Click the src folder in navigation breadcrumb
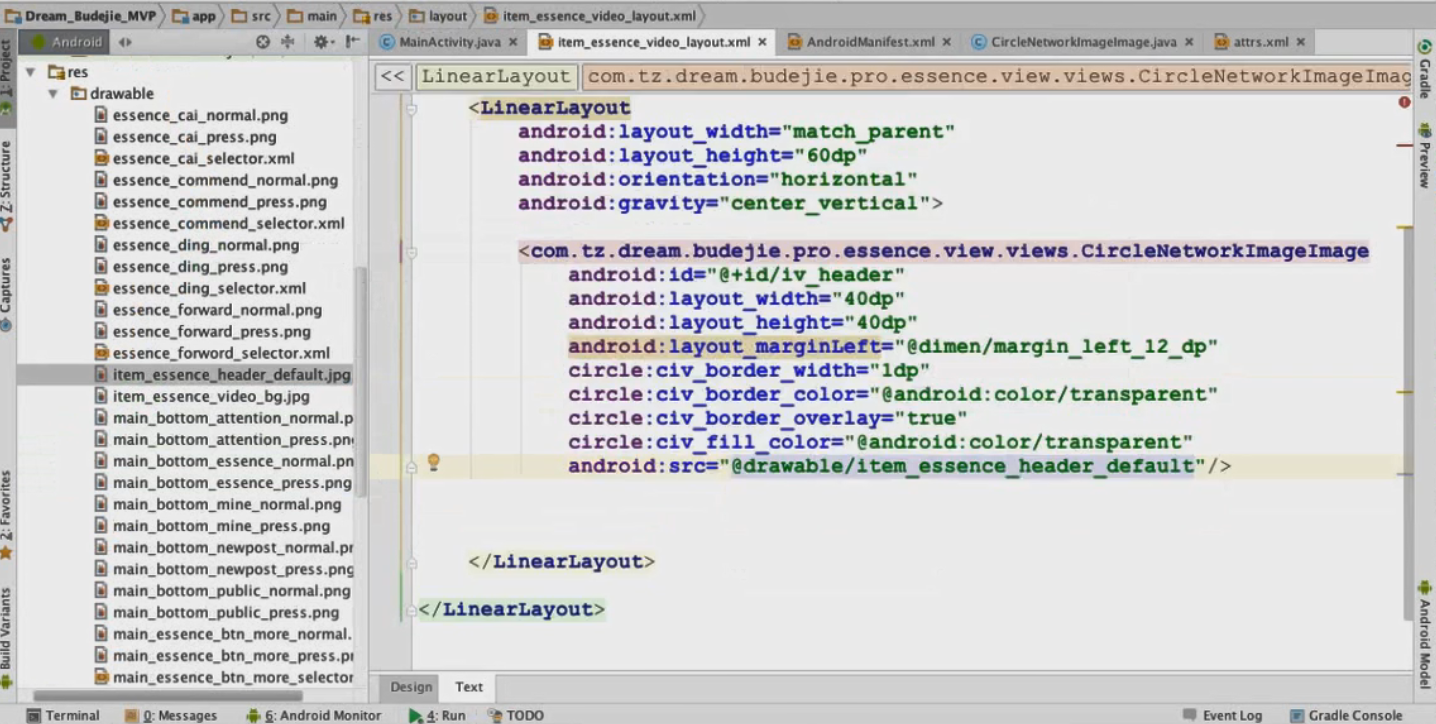 pyautogui.click(x=251, y=16)
